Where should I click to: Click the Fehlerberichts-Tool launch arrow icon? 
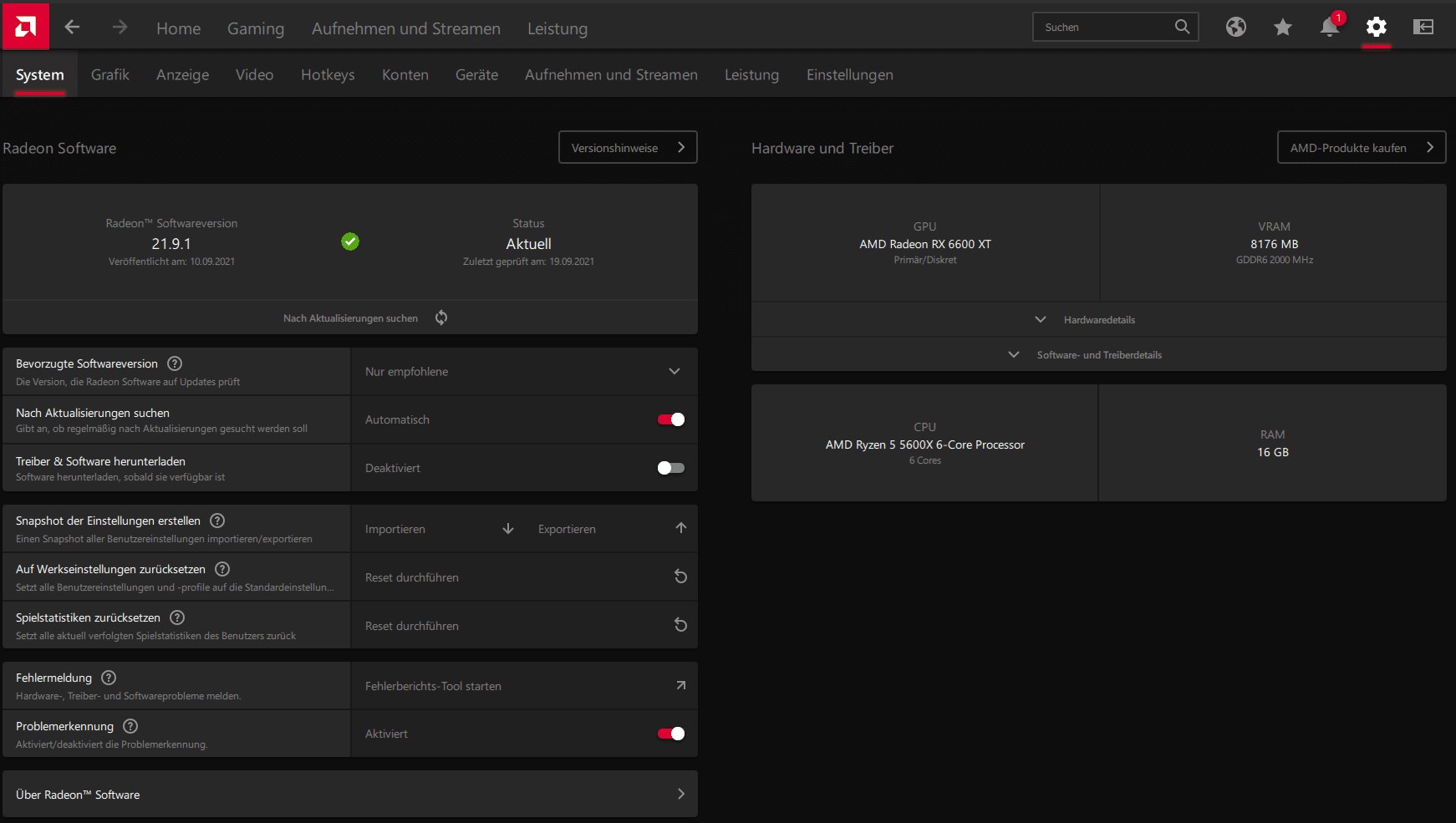click(681, 685)
